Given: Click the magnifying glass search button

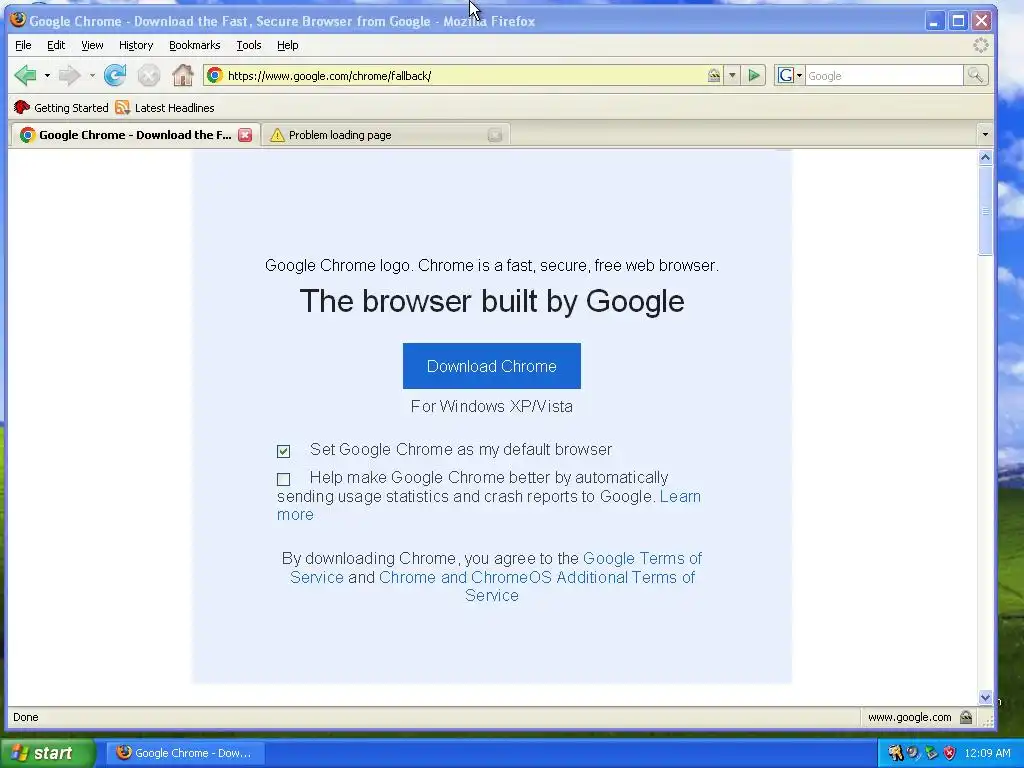Looking at the screenshot, I should coord(975,76).
